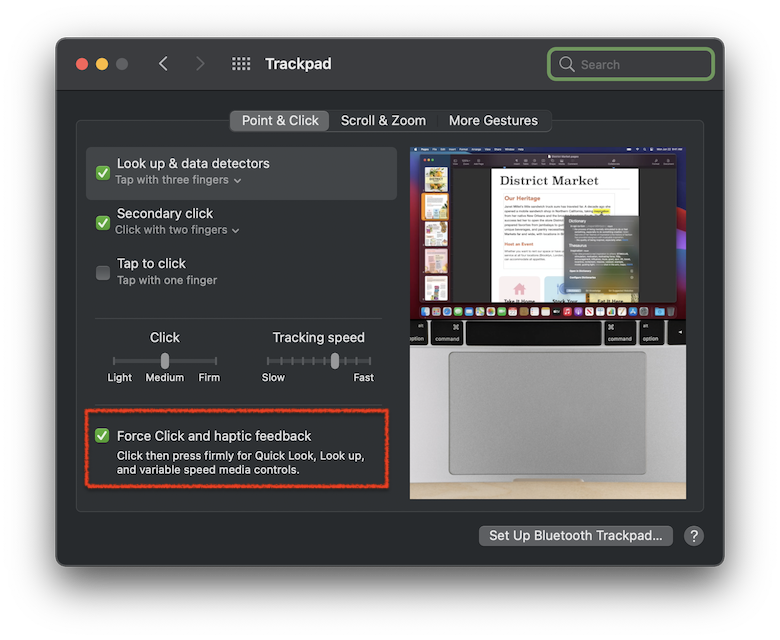Click the magnifying glass search icon
780x640 pixels.
(566, 64)
